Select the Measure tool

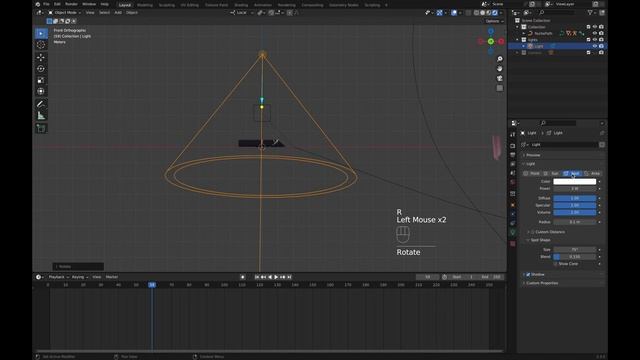point(41,116)
